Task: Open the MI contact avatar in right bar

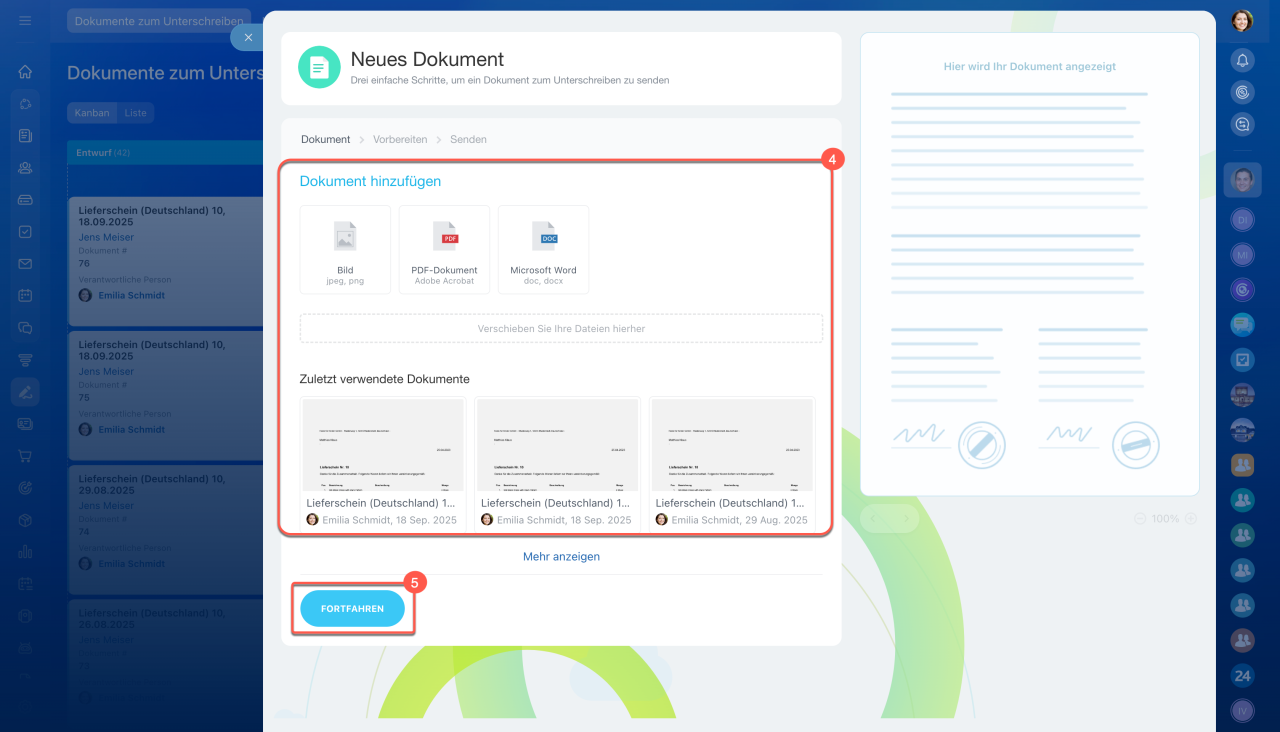Action: [1242, 254]
